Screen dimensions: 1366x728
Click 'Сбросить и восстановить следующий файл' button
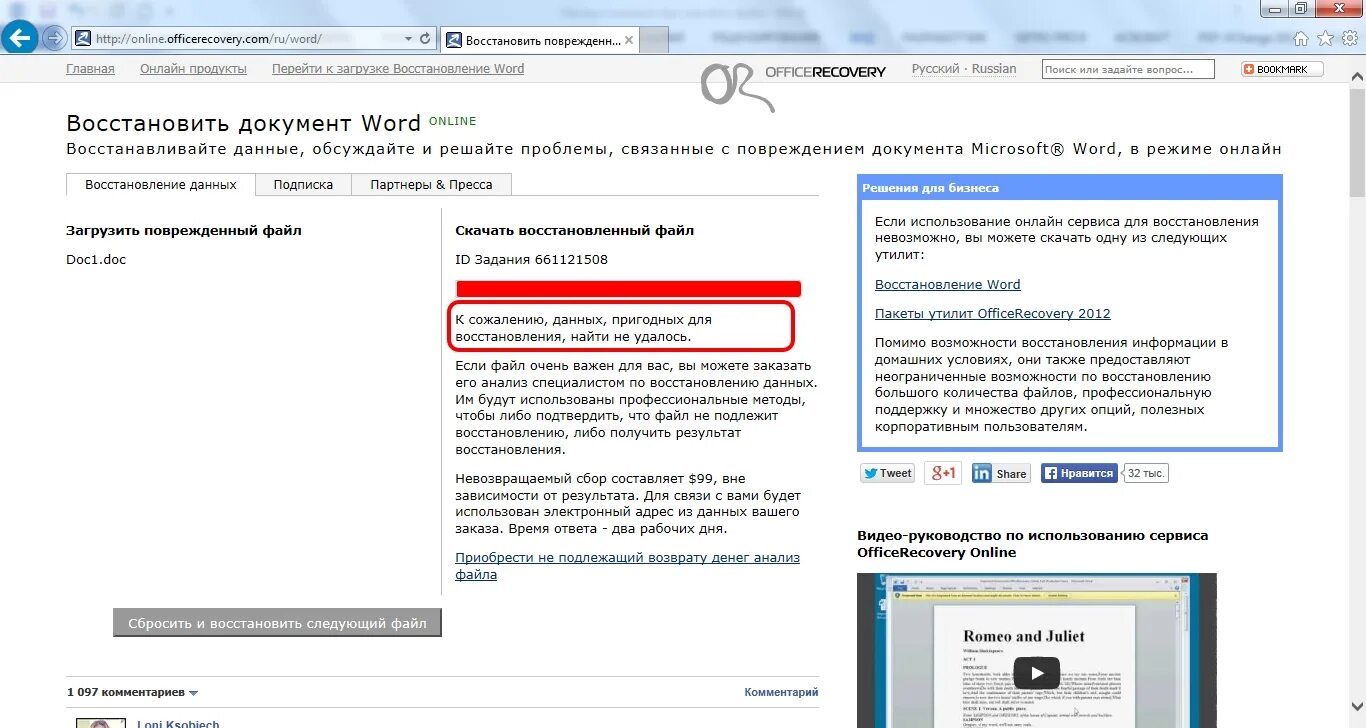pos(277,623)
